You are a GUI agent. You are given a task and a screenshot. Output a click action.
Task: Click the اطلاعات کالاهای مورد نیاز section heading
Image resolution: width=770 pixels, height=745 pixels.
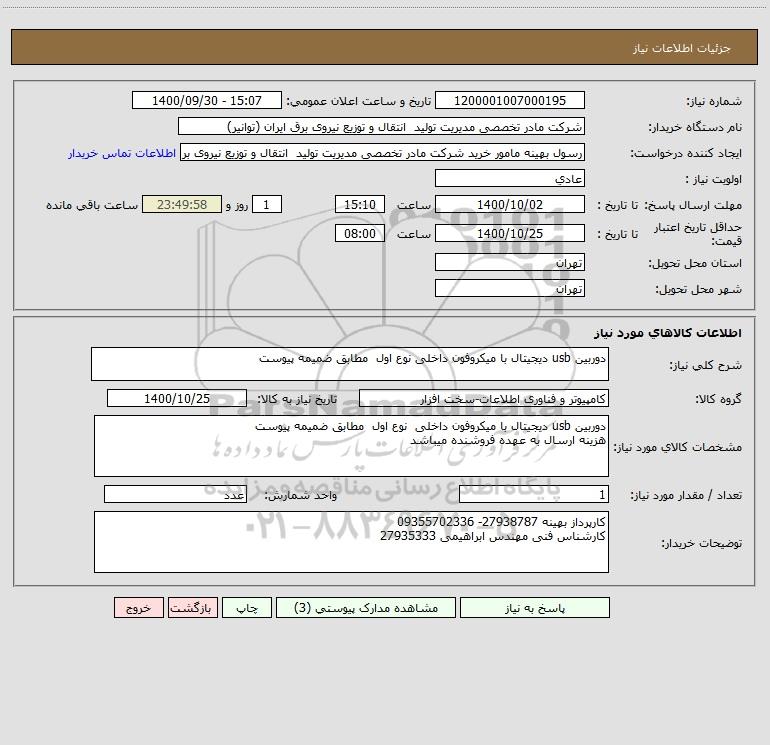668,333
